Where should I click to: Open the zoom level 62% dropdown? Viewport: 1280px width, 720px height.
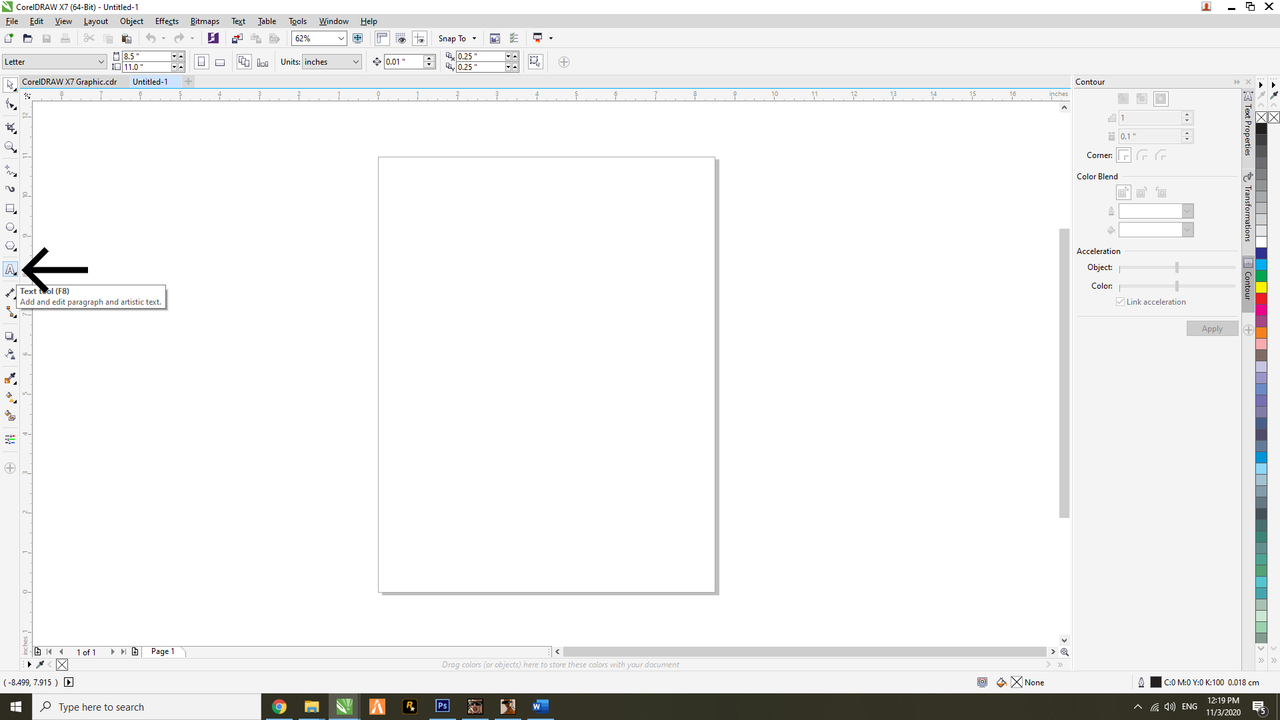(x=341, y=38)
